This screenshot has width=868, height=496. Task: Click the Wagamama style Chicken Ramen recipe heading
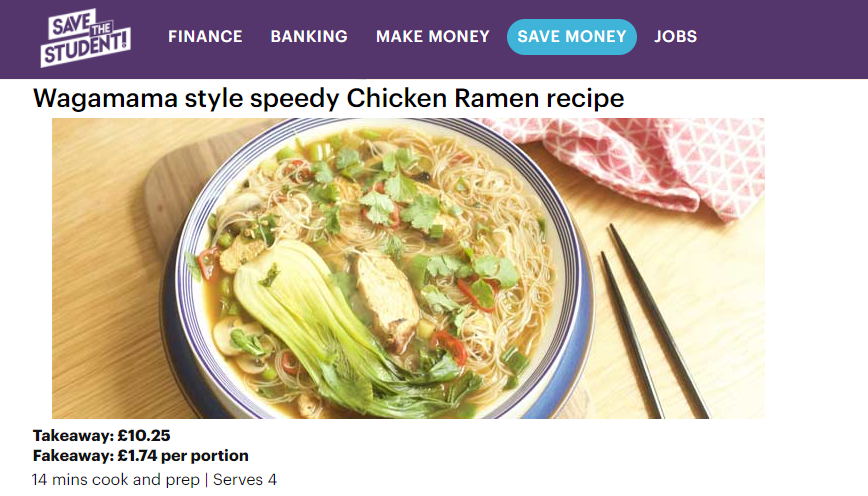pos(328,99)
